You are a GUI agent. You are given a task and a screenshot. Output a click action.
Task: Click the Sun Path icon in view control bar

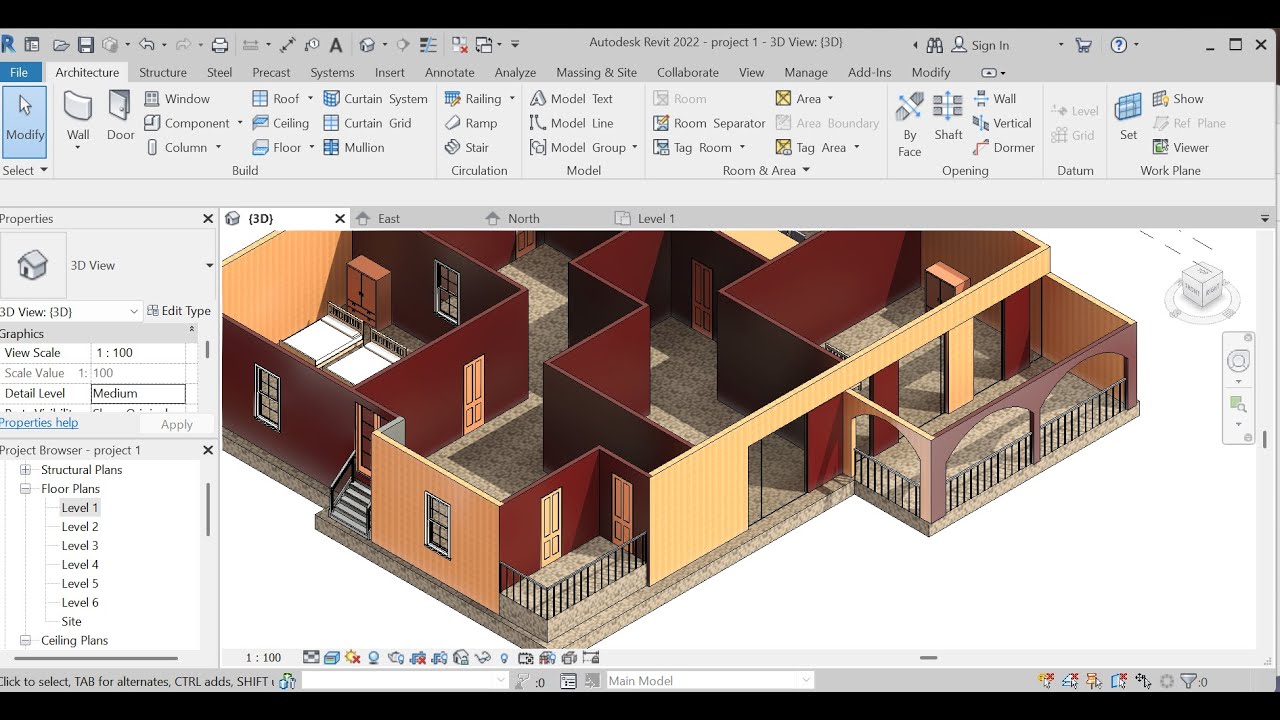pos(352,658)
